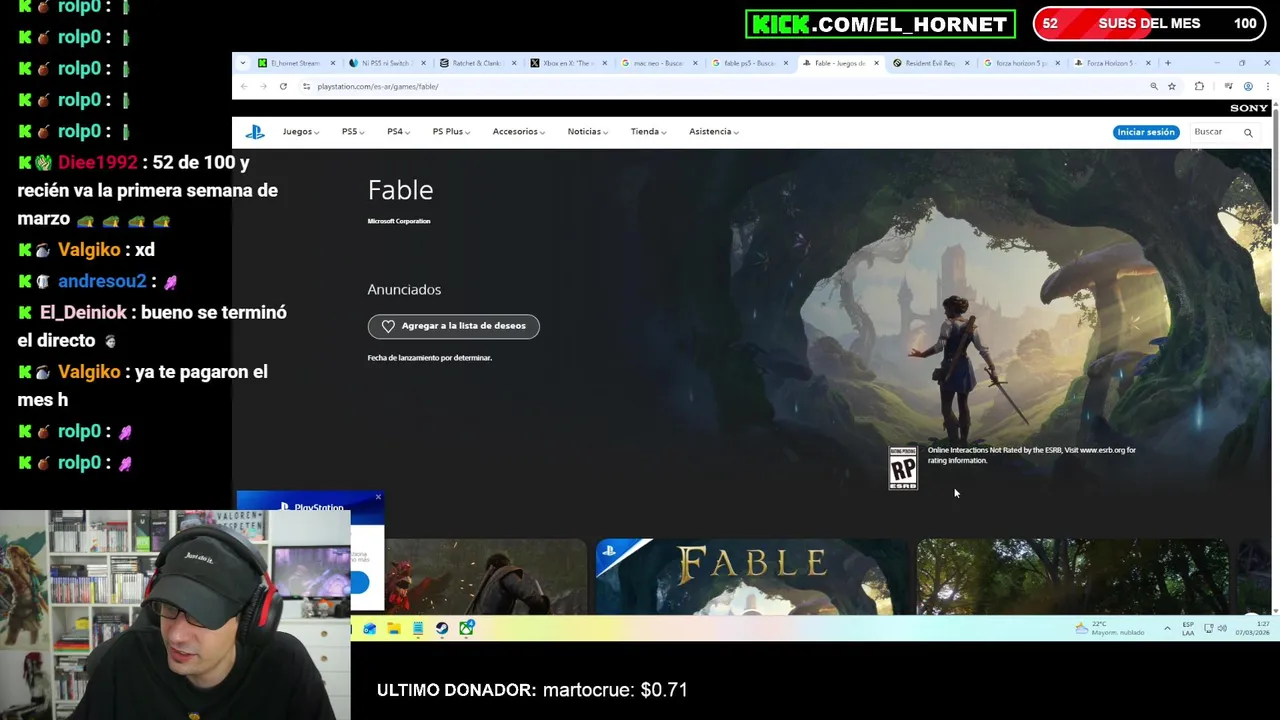Viewport: 1280px width, 720px height.
Task: Click the browser forward arrow
Action: pyautogui.click(x=263, y=87)
